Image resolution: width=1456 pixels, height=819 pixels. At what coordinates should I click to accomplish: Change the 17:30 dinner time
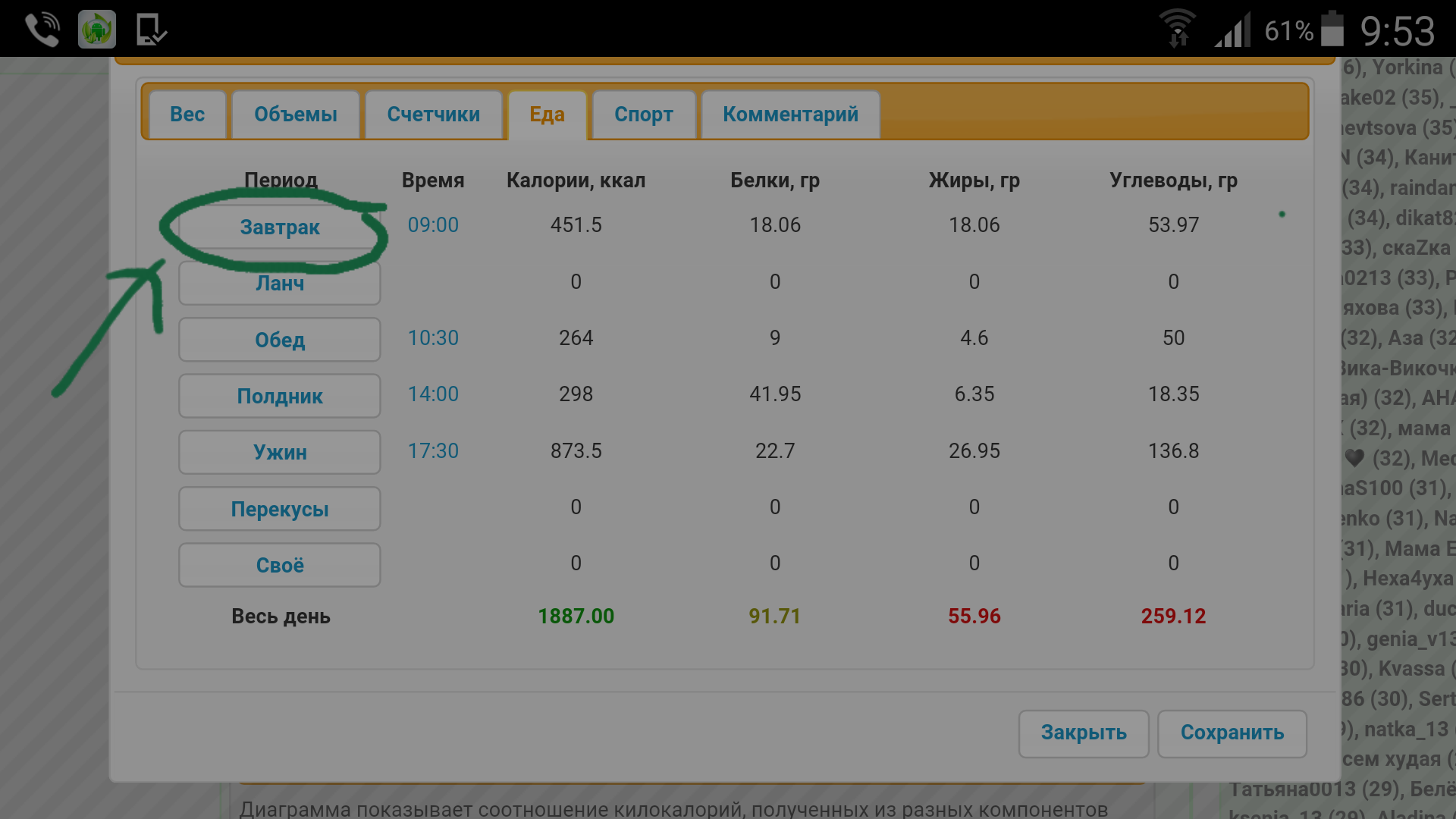tap(433, 451)
